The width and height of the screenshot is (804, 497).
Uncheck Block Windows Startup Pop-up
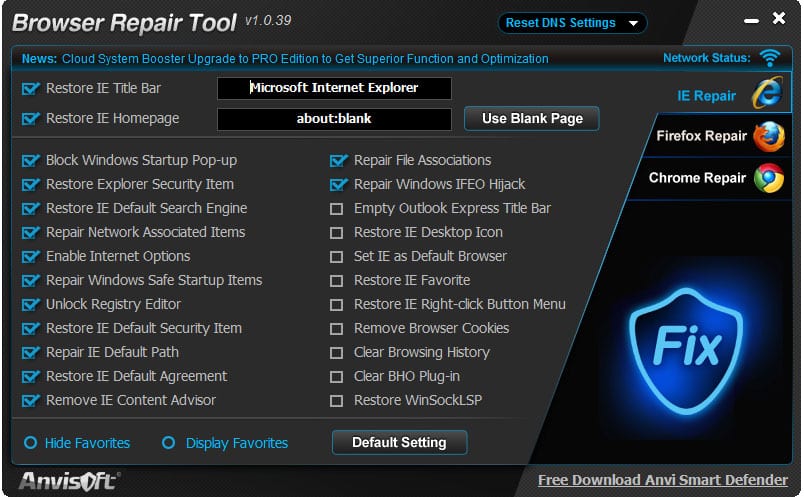[29, 160]
